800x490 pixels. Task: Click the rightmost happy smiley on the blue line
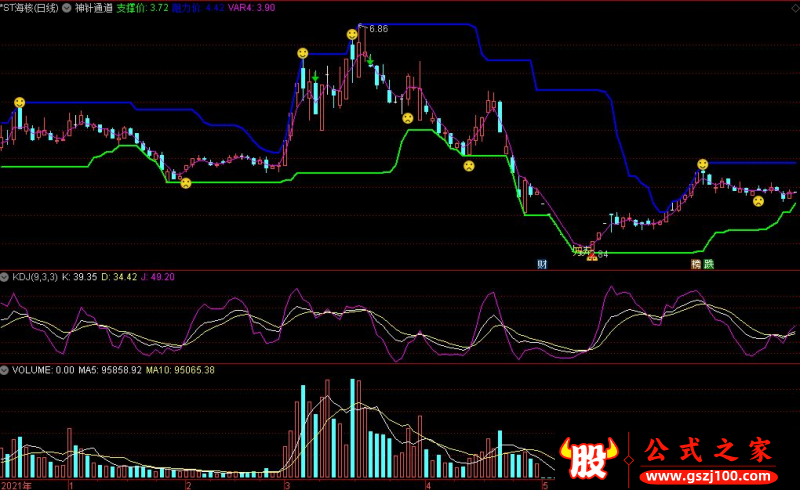coord(703,164)
